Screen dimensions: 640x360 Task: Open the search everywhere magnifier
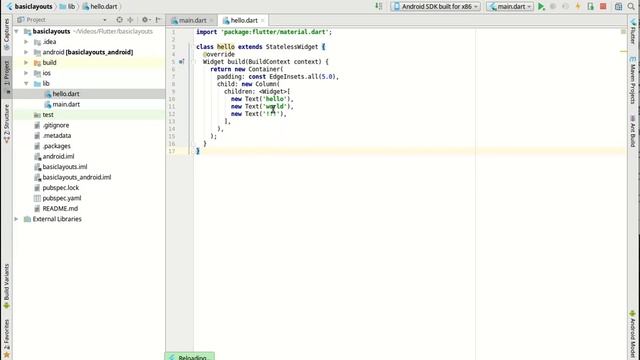coord(631,7)
